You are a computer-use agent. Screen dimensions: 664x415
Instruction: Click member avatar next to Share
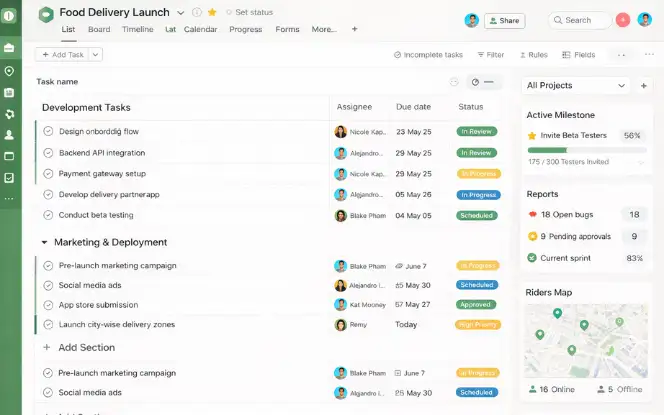pyautogui.click(x=471, y=20)
